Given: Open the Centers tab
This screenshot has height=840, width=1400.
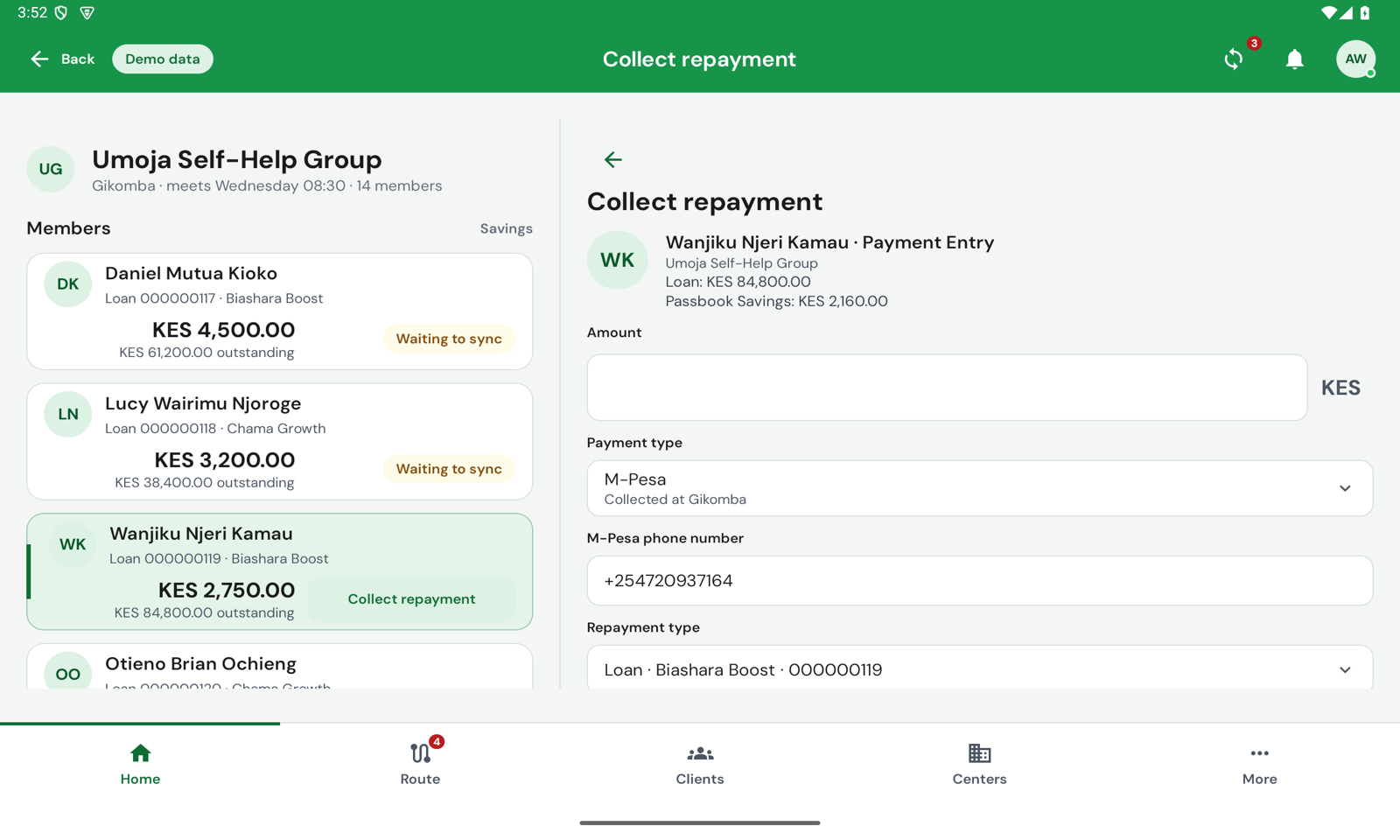Looking at the screenshot, I should pyautogui.click(x=980, y=764).
